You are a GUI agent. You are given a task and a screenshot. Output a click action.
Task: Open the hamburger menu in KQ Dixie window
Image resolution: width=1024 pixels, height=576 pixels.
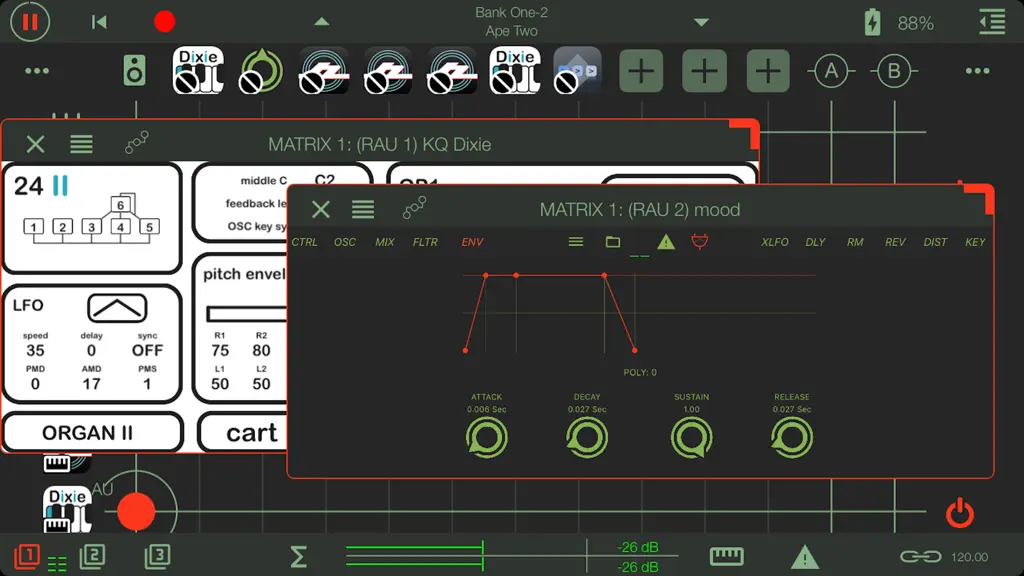(x=81, y=144)
